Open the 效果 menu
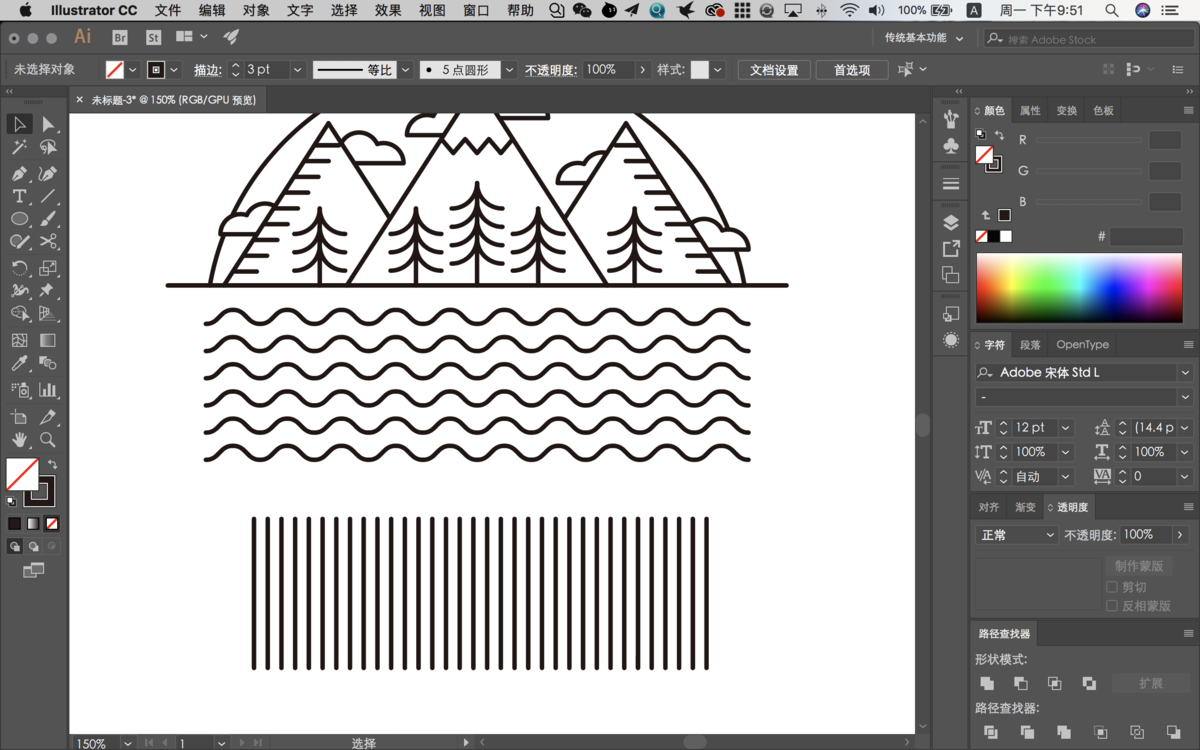The image size is (1200, 750). (x=388, y=10)
